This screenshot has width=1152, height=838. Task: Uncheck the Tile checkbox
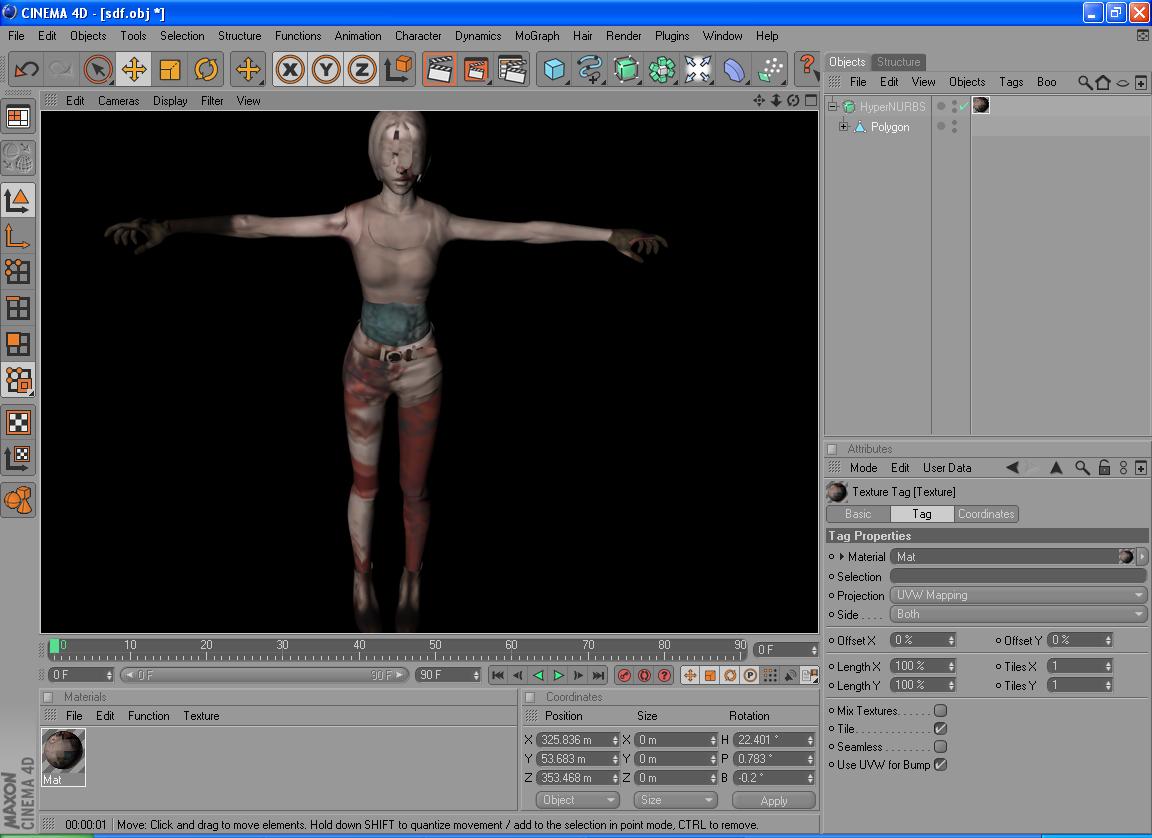click(940, 729)
